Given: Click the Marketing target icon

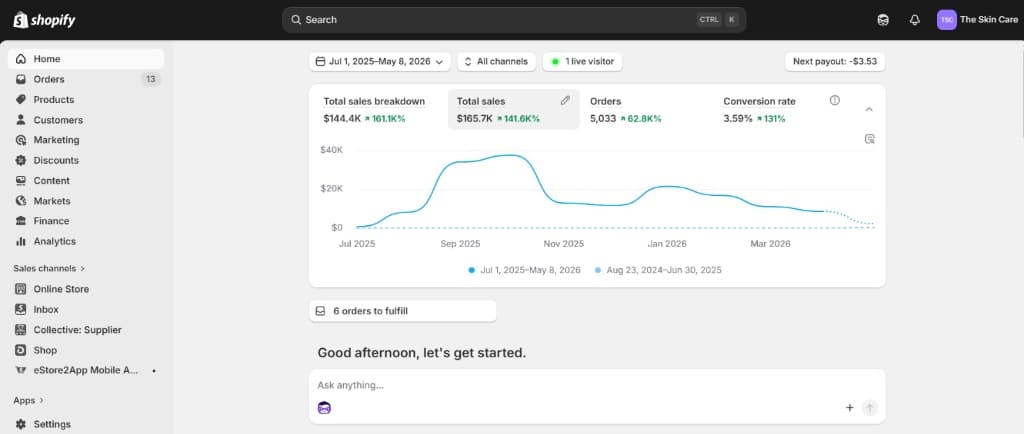Looking at the screenshot, I should [x=21, y=140].
